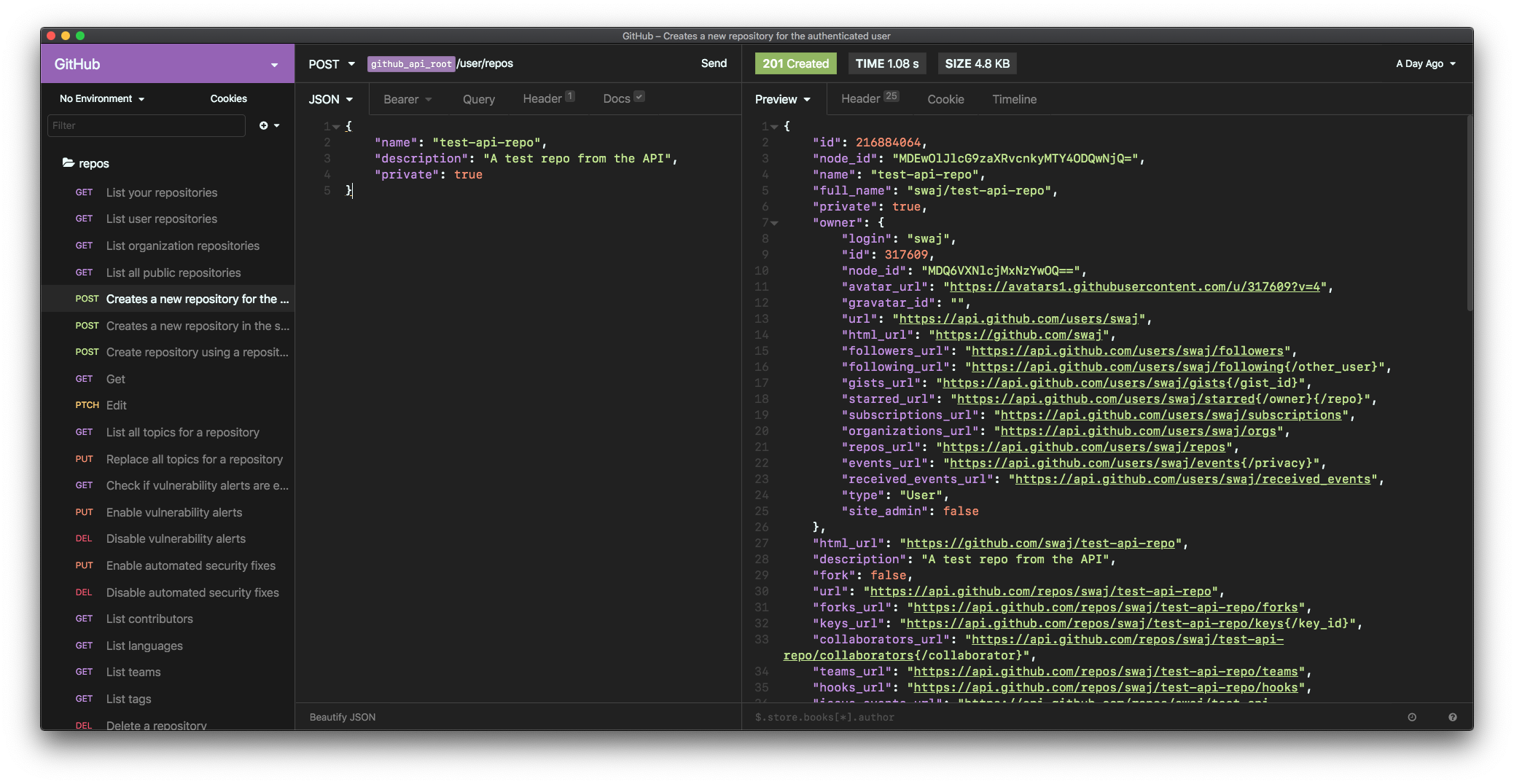Switch to the Query tab
Screen dimensions: 1514x784
tap(479, 99)
